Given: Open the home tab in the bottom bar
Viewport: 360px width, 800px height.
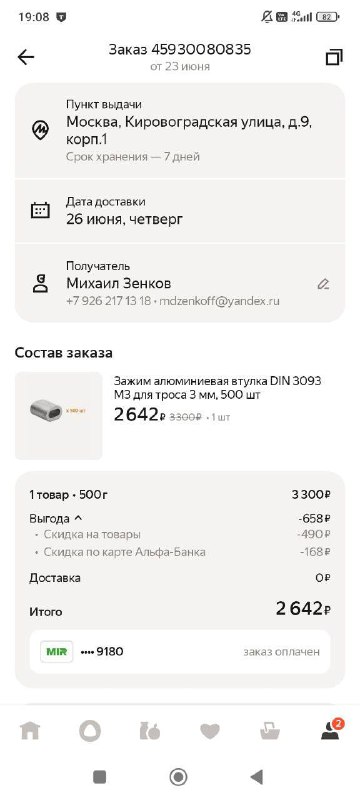Looking at the screenshot, I should pos(30,732).
